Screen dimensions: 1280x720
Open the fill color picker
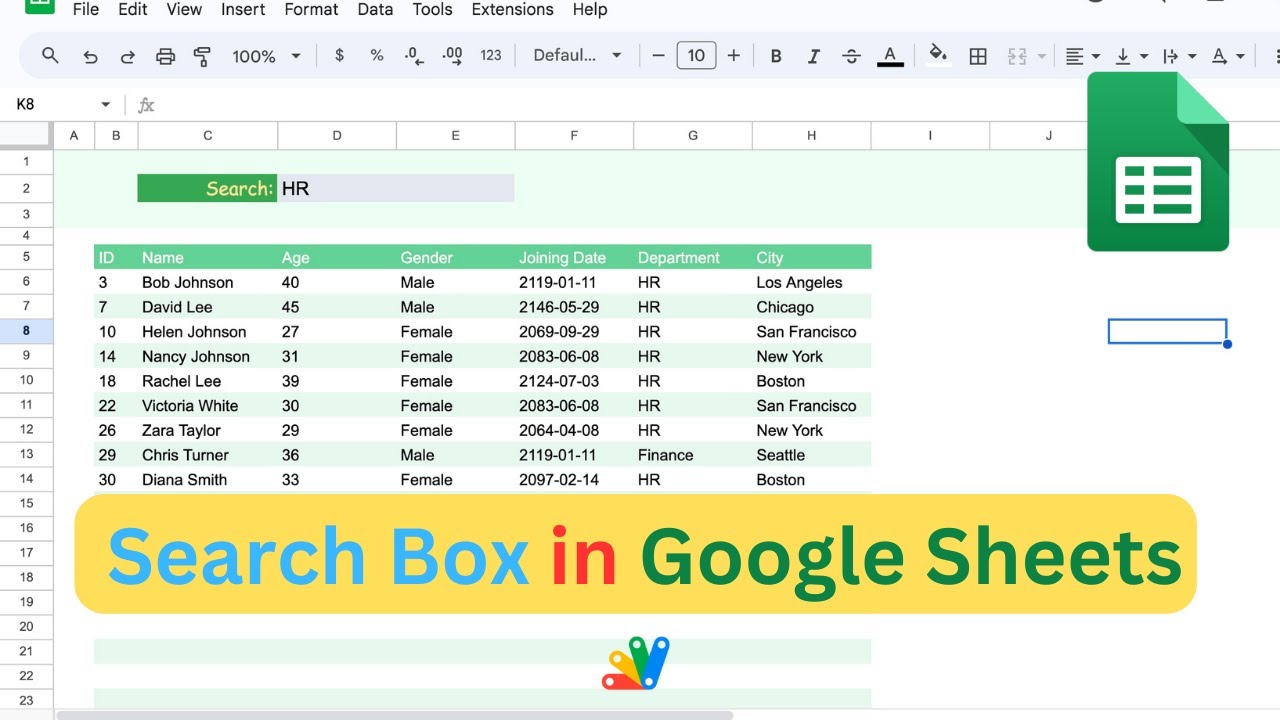pos(938,56)
